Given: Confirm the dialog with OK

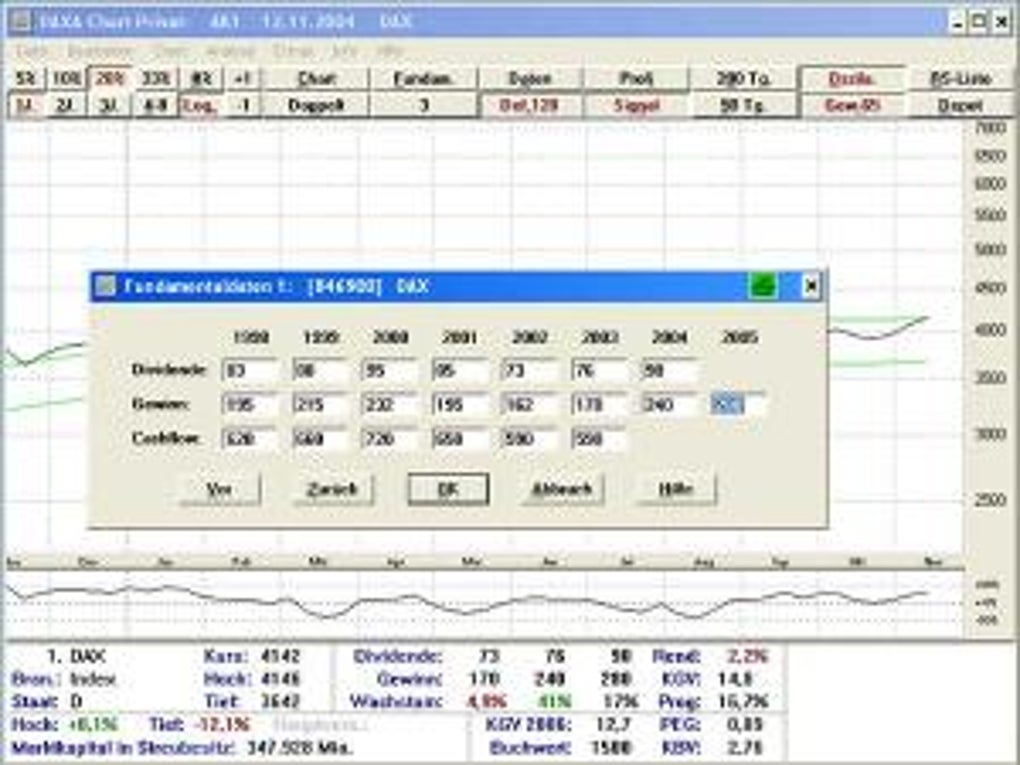Looking at the screenshot, I should 448,489.
